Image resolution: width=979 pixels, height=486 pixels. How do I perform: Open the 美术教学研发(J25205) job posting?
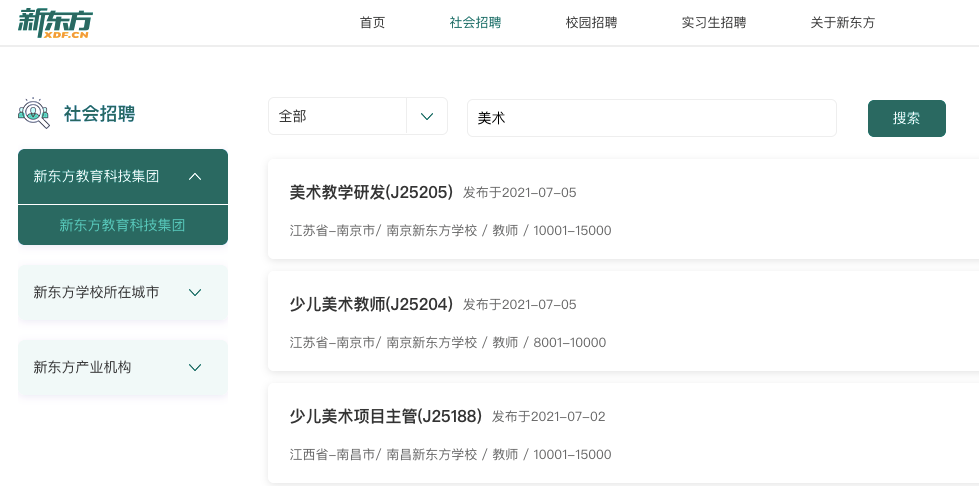click(371, 192)
